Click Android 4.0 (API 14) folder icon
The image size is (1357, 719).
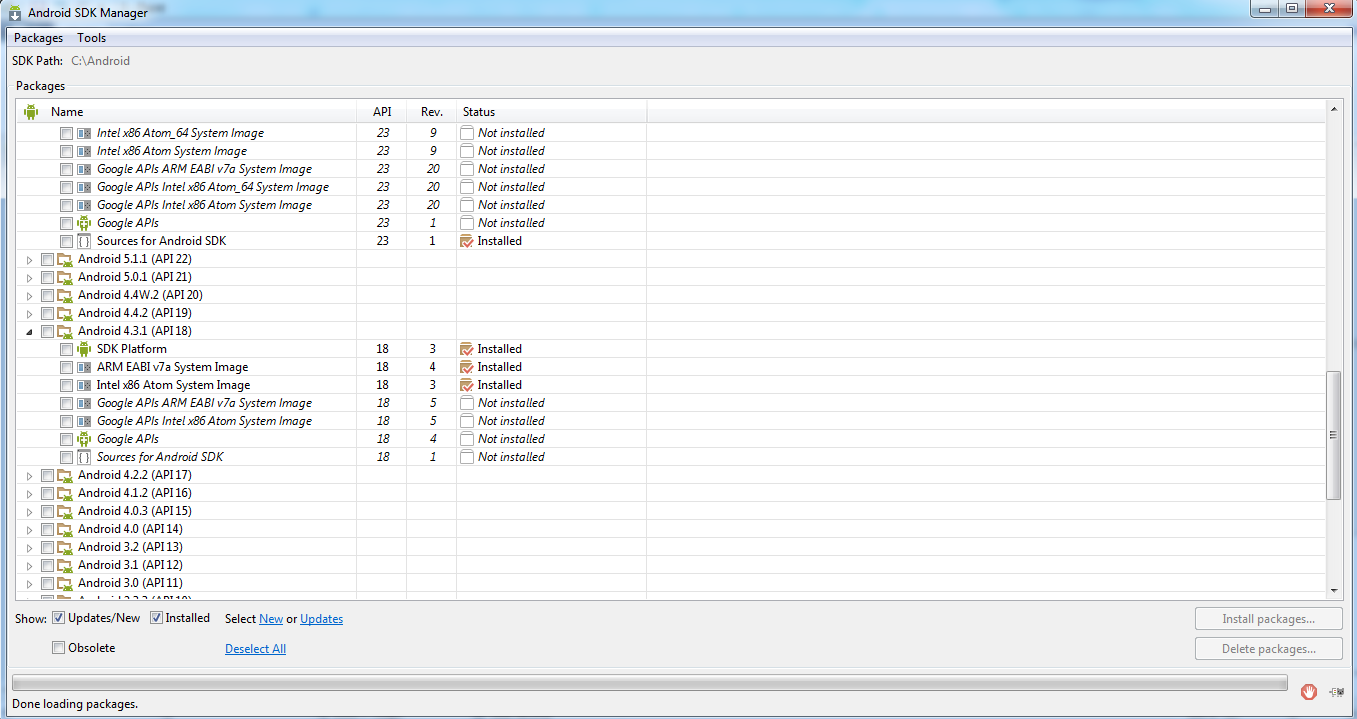65,529
